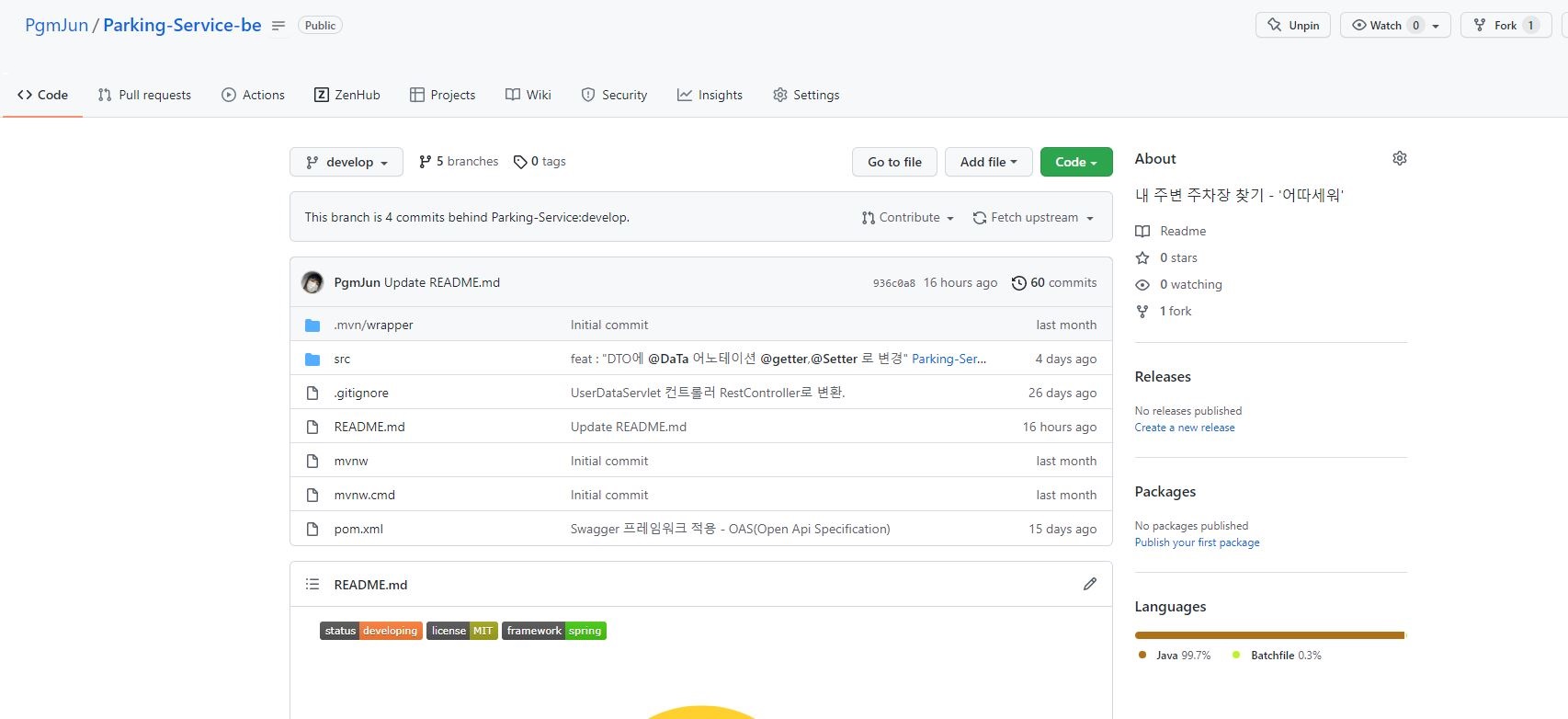Image resolution: width=1568 pixels, height=719 pixels.
Task: Fork the repository with Fork button
Action: 1506,25
